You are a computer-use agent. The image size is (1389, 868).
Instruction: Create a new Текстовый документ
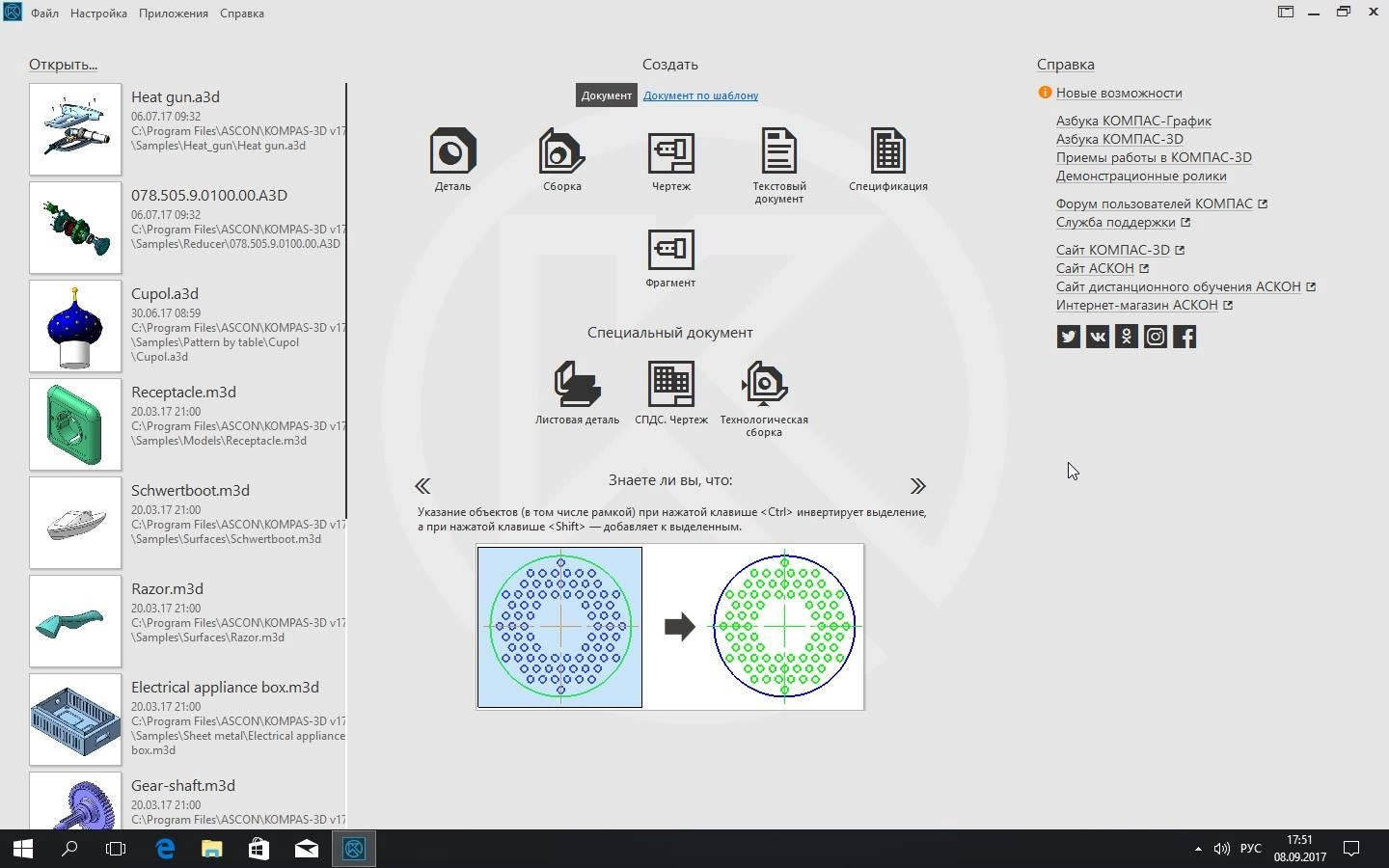click(778, 165)
